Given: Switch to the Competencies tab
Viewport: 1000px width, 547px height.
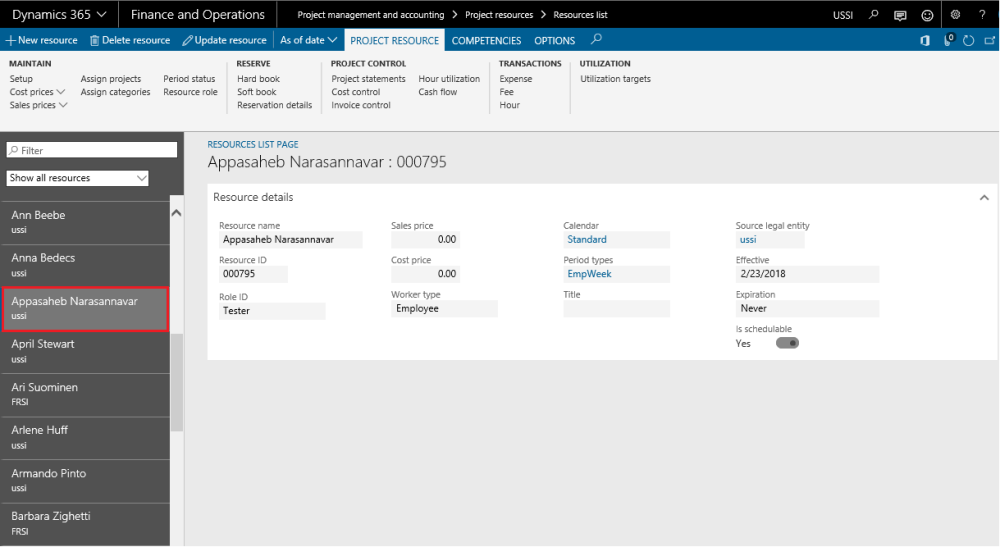Looking at the screenshot, I should (x=486, y=40).
